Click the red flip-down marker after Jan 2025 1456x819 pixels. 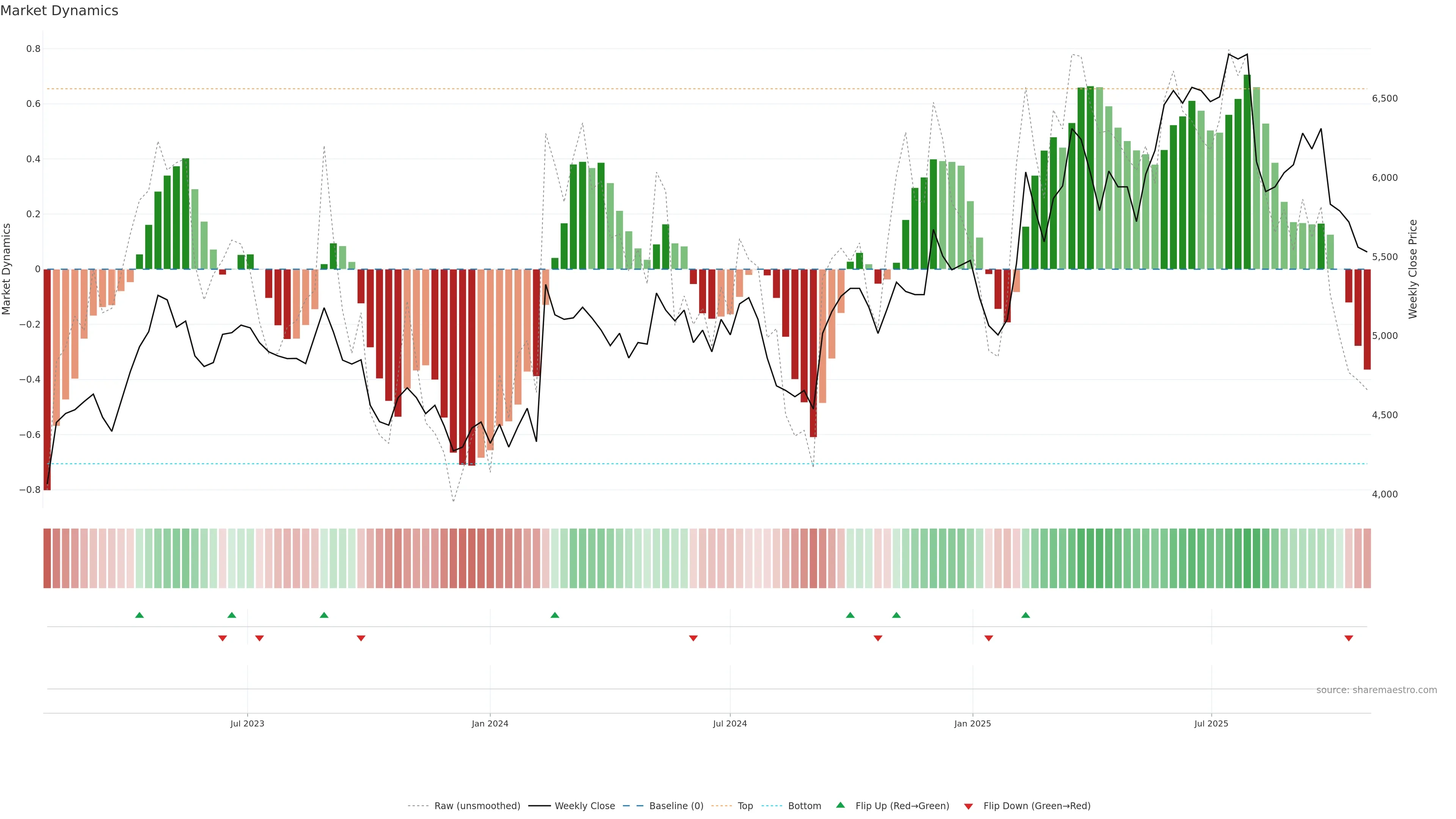tap(988, 638)
